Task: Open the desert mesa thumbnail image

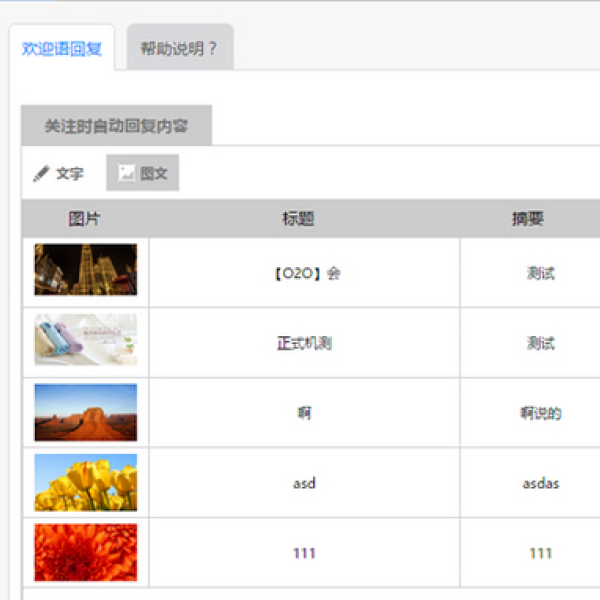Action: (x=86, y=412)
